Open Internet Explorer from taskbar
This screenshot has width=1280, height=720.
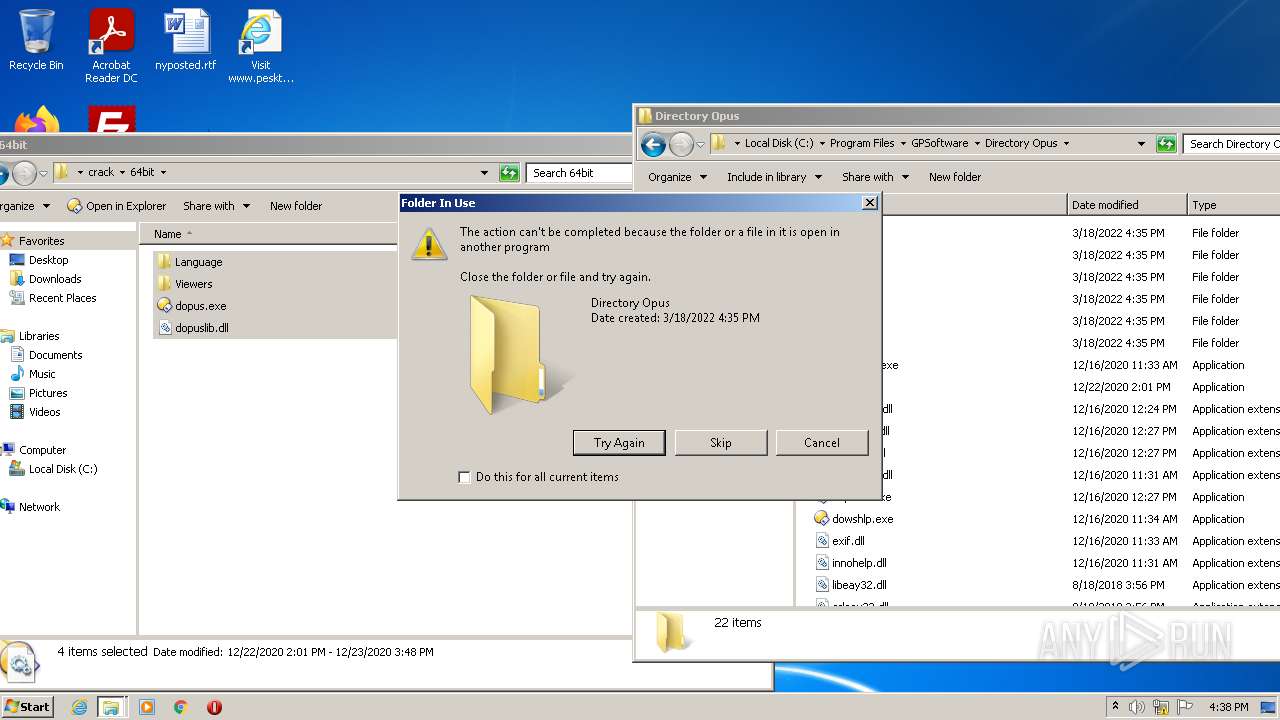(79, 707)
